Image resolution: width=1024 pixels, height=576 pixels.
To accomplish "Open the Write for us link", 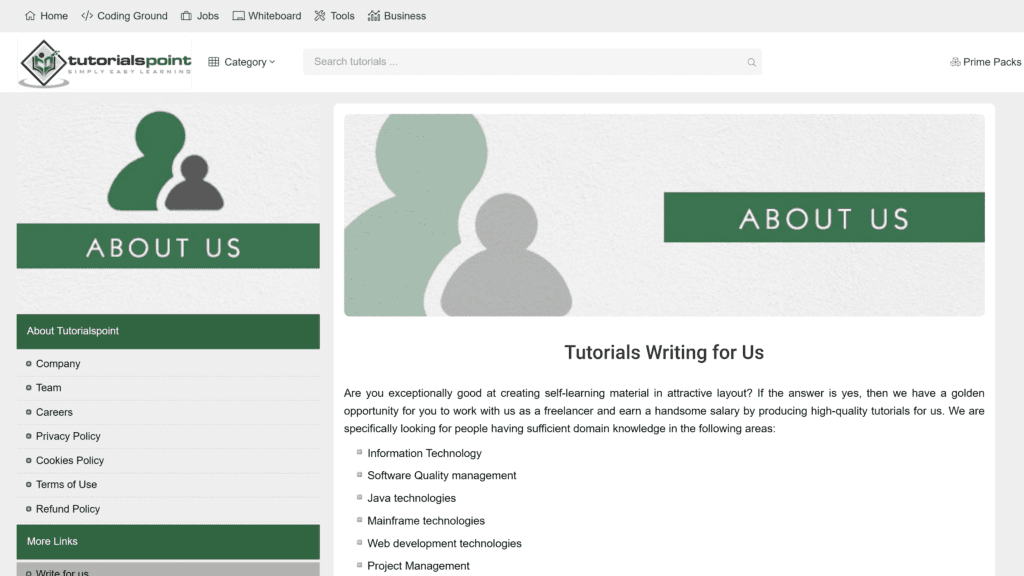I will pyautogui.click(x=62, y=572).
